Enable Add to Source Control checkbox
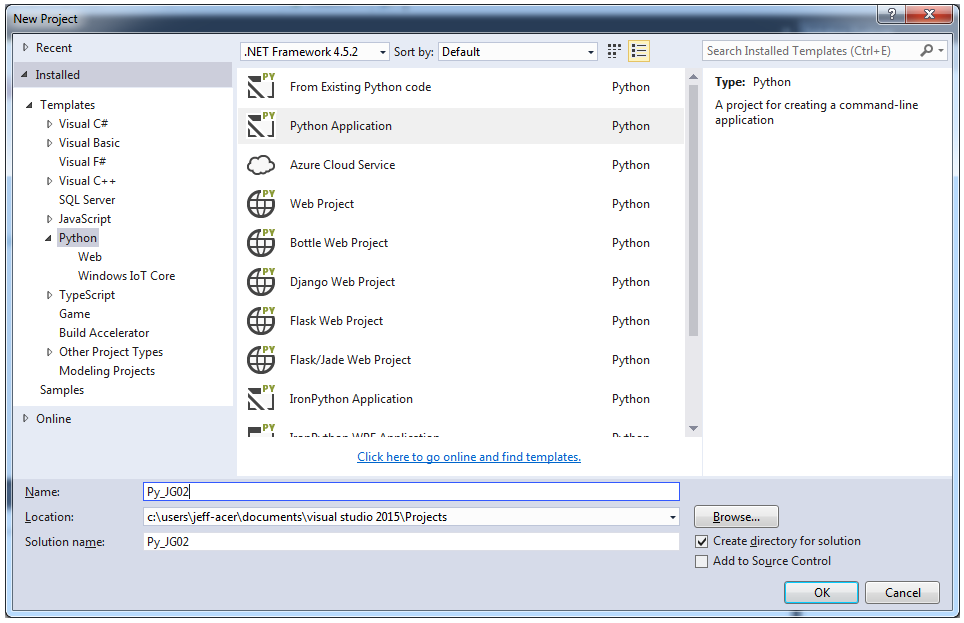 (x=701, y=561)
